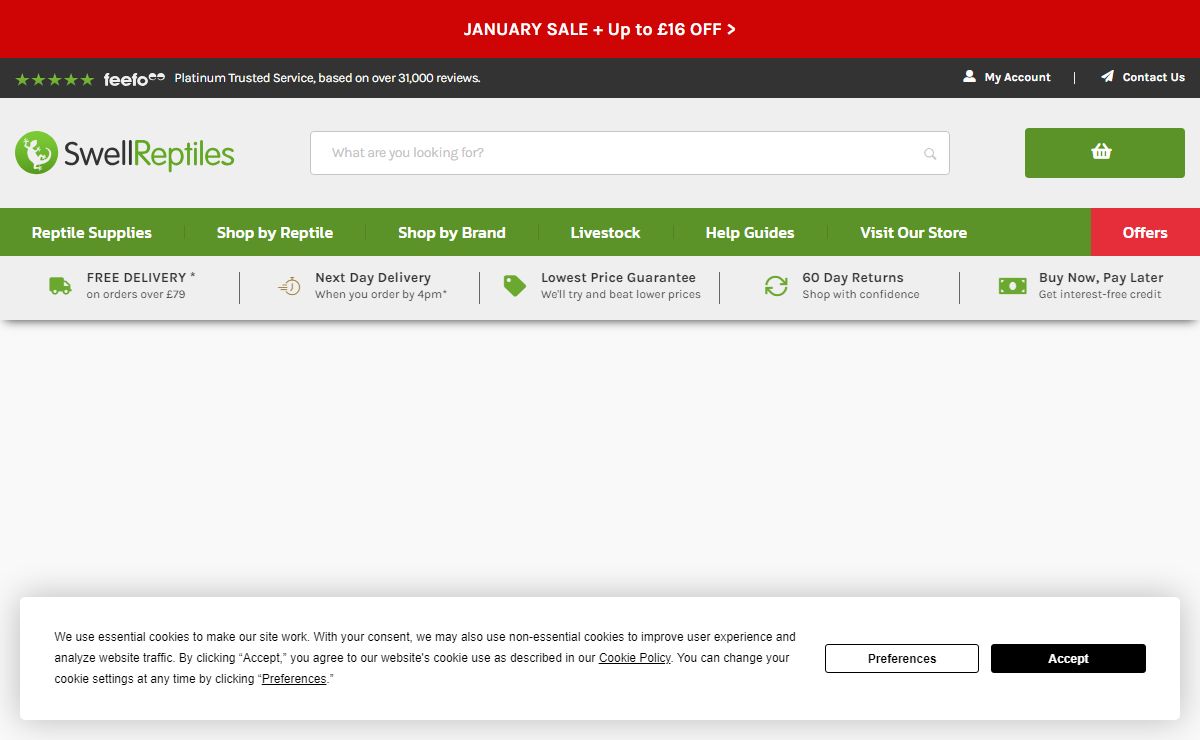Click the feefo logo

[x=134, y=78]
